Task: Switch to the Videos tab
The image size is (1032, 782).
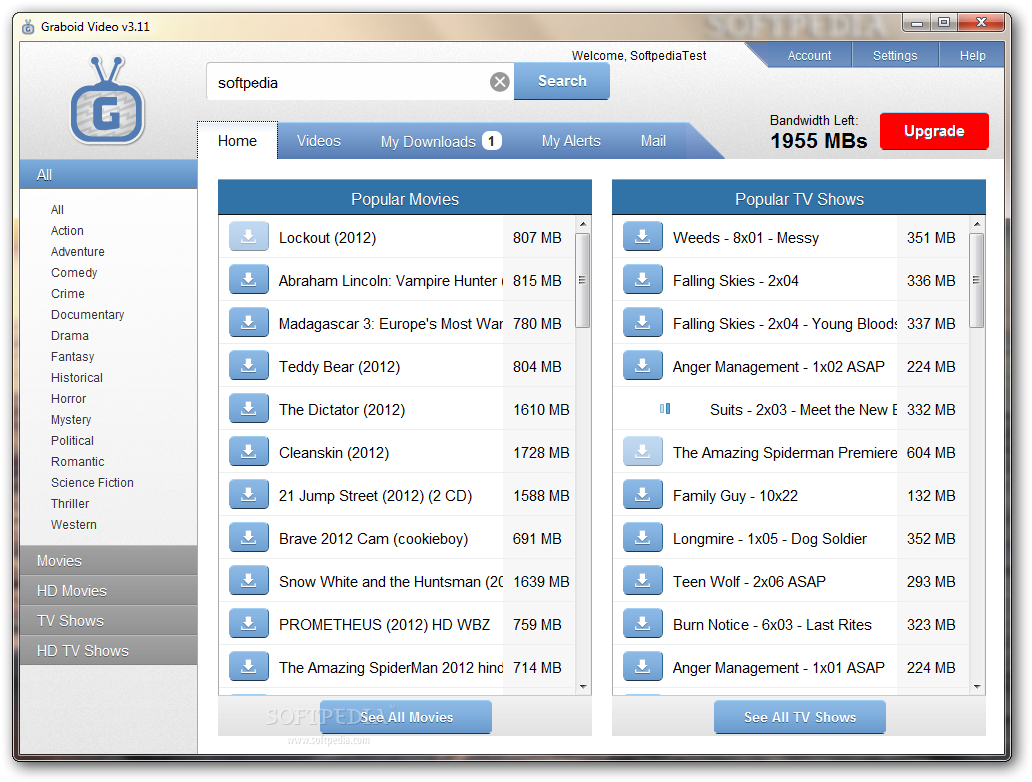Action: point(318,140)
